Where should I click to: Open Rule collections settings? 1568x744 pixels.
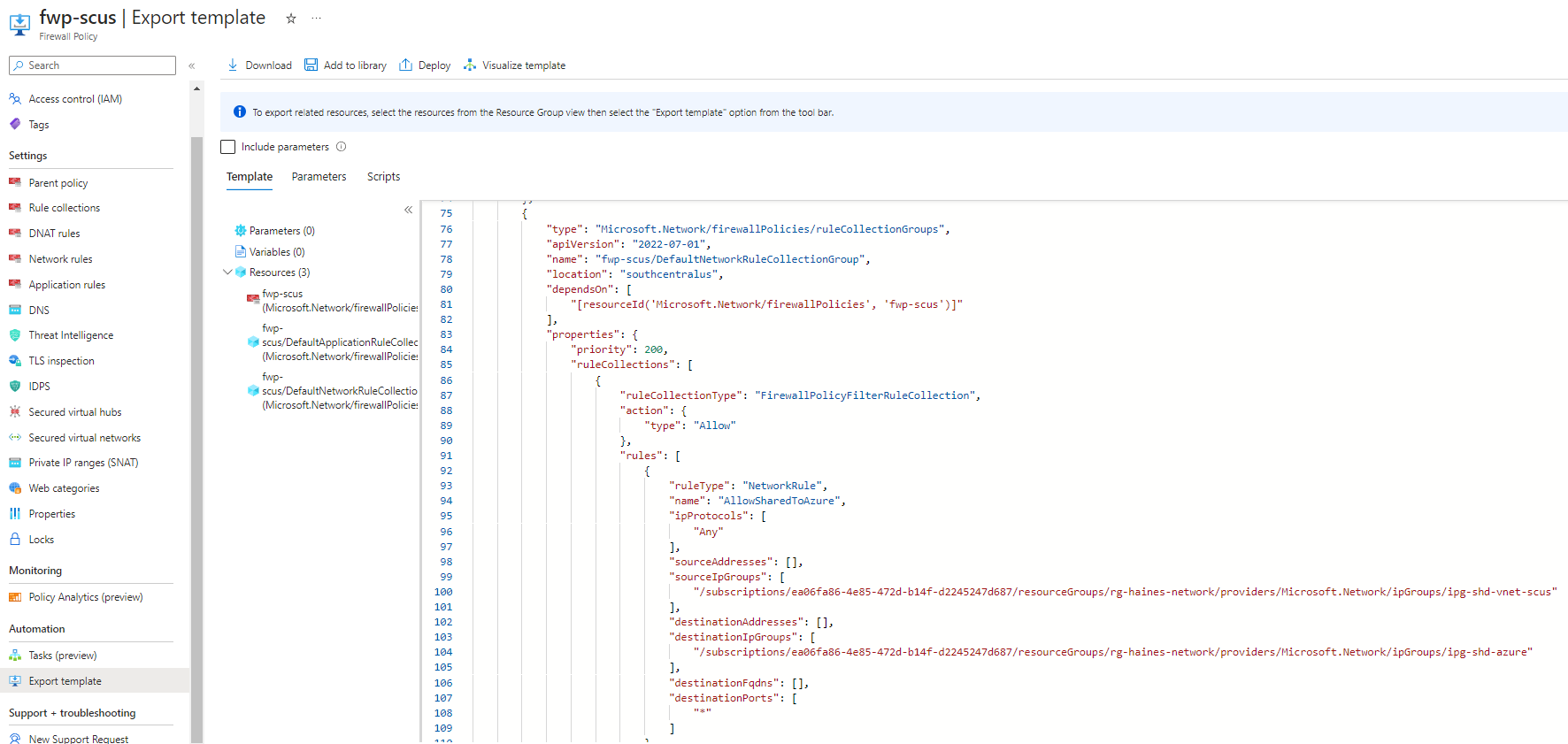click(65, 208)
